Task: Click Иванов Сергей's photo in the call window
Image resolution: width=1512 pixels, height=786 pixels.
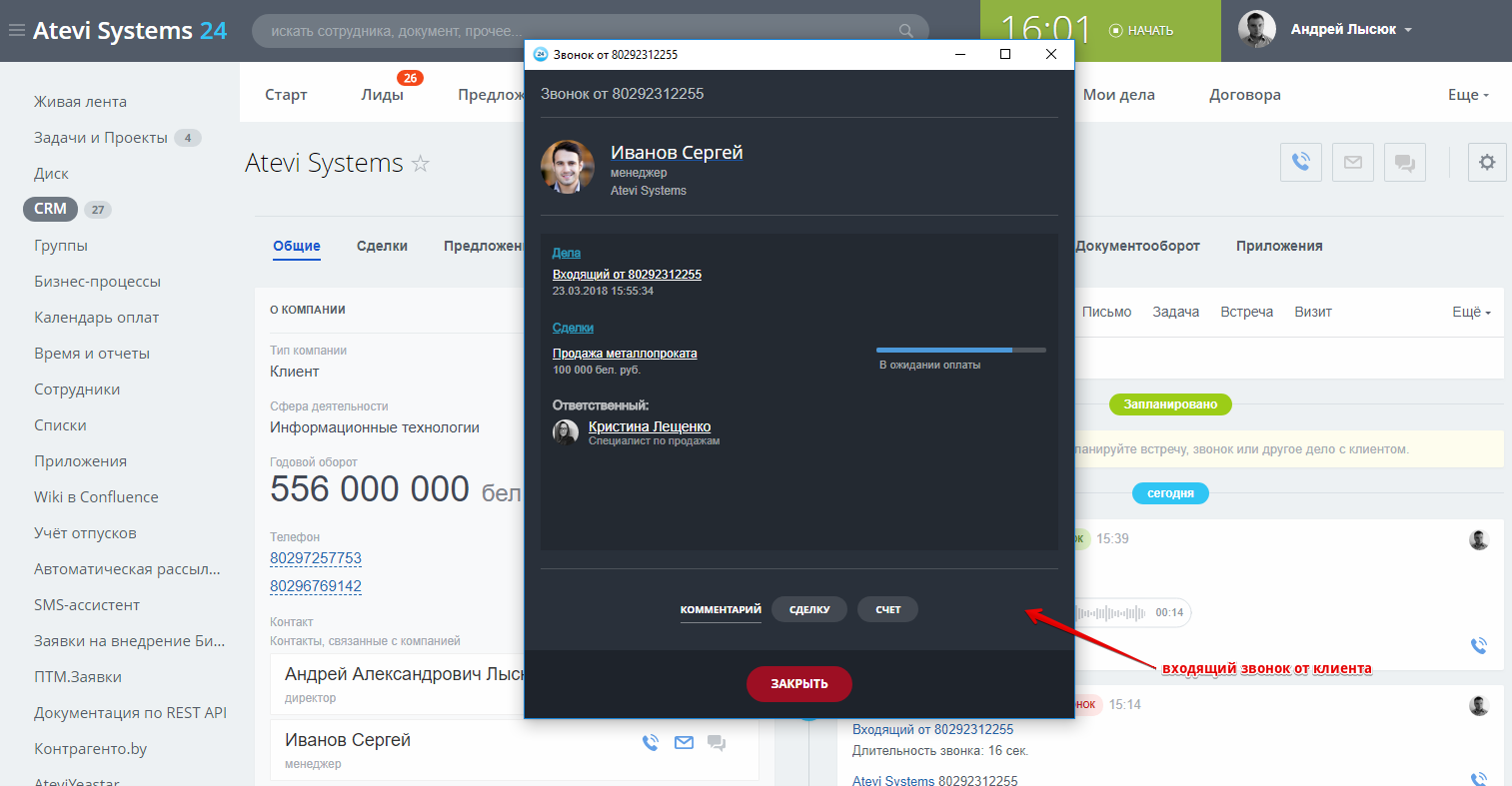Action: pos(568,167)
